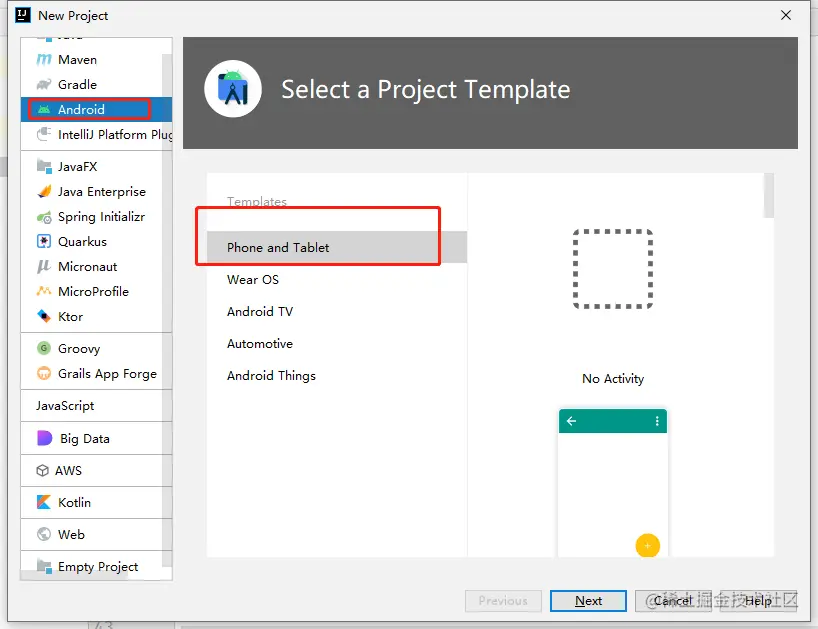The height and width of the screenshot is (629, 818).
Task: Select the MicroProfile label
Action: click(93, 291)
